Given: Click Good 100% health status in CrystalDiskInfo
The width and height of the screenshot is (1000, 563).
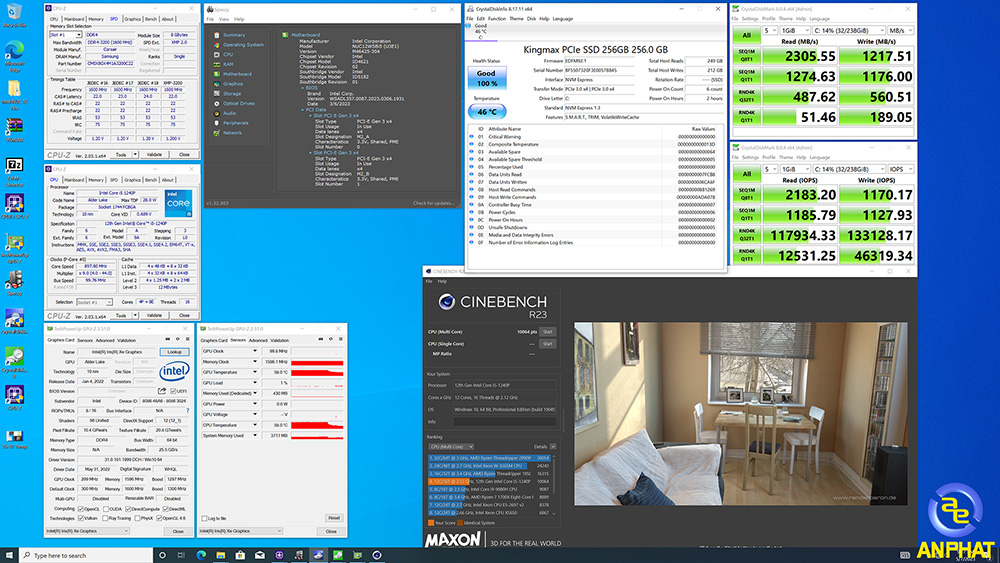Looking at the screenshot, I should 486,78.
